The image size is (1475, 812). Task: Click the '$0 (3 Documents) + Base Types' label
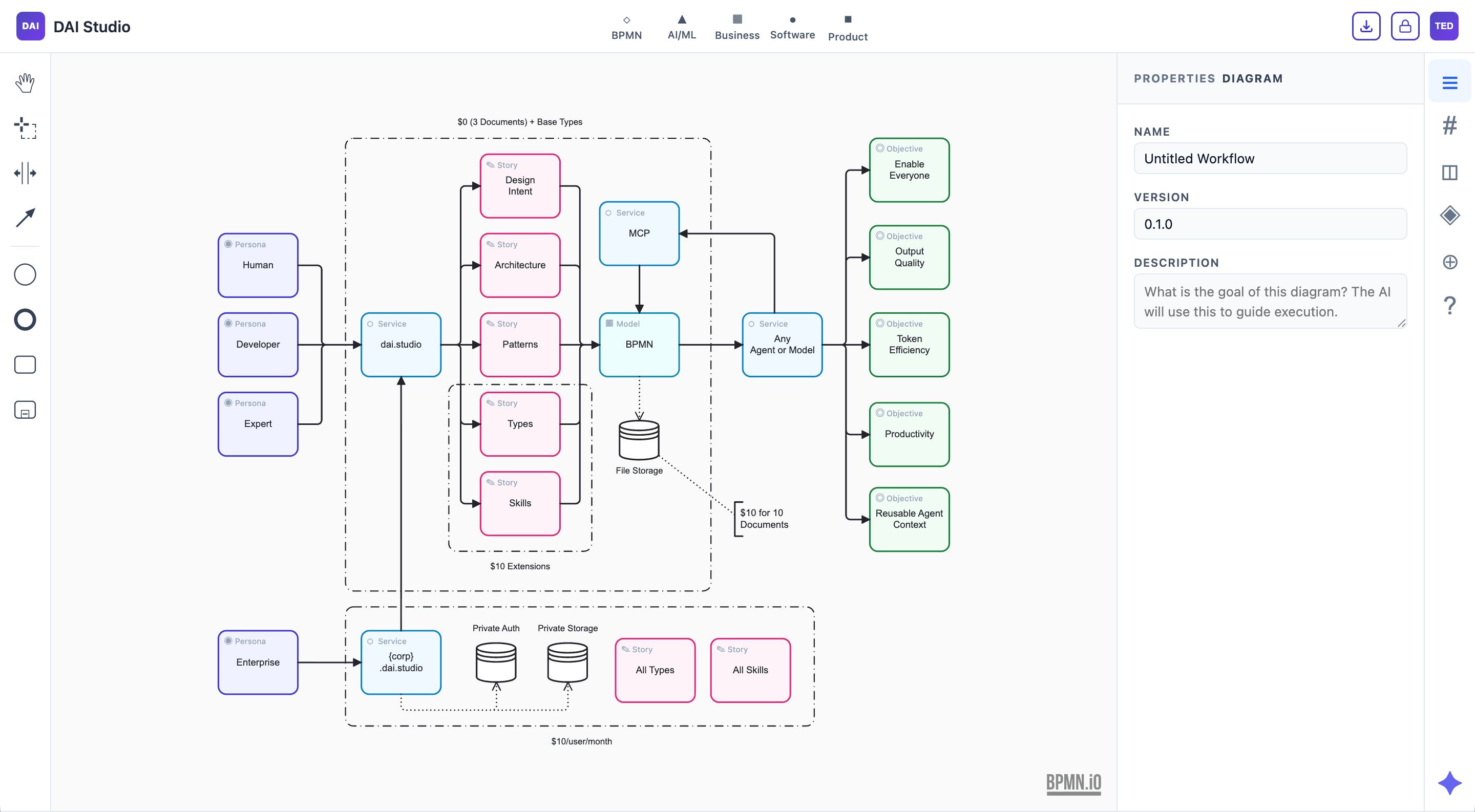click(519, 122)
